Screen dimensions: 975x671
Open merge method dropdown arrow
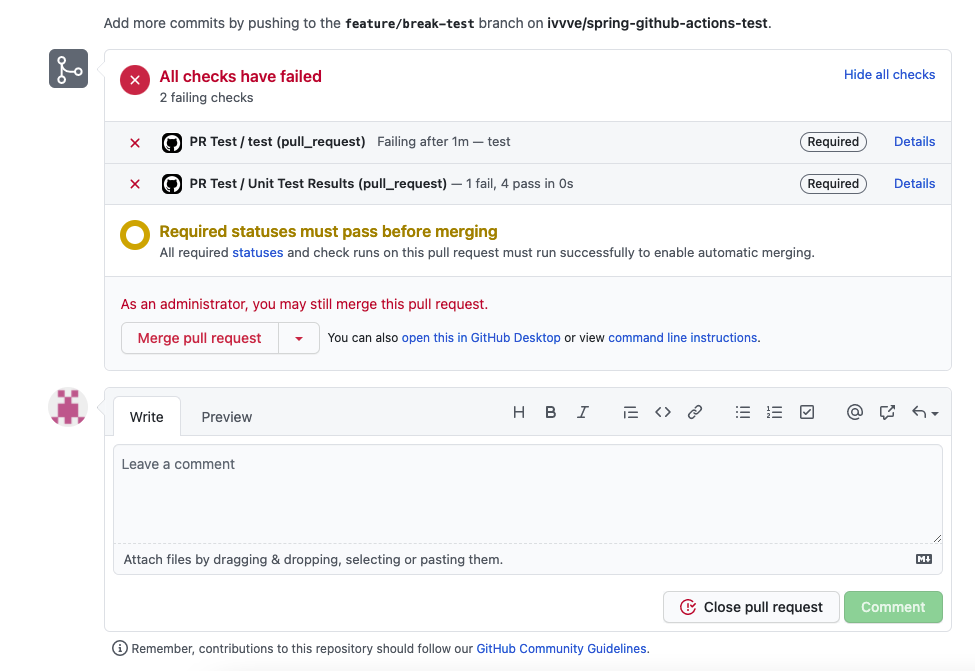click(298, 338)
